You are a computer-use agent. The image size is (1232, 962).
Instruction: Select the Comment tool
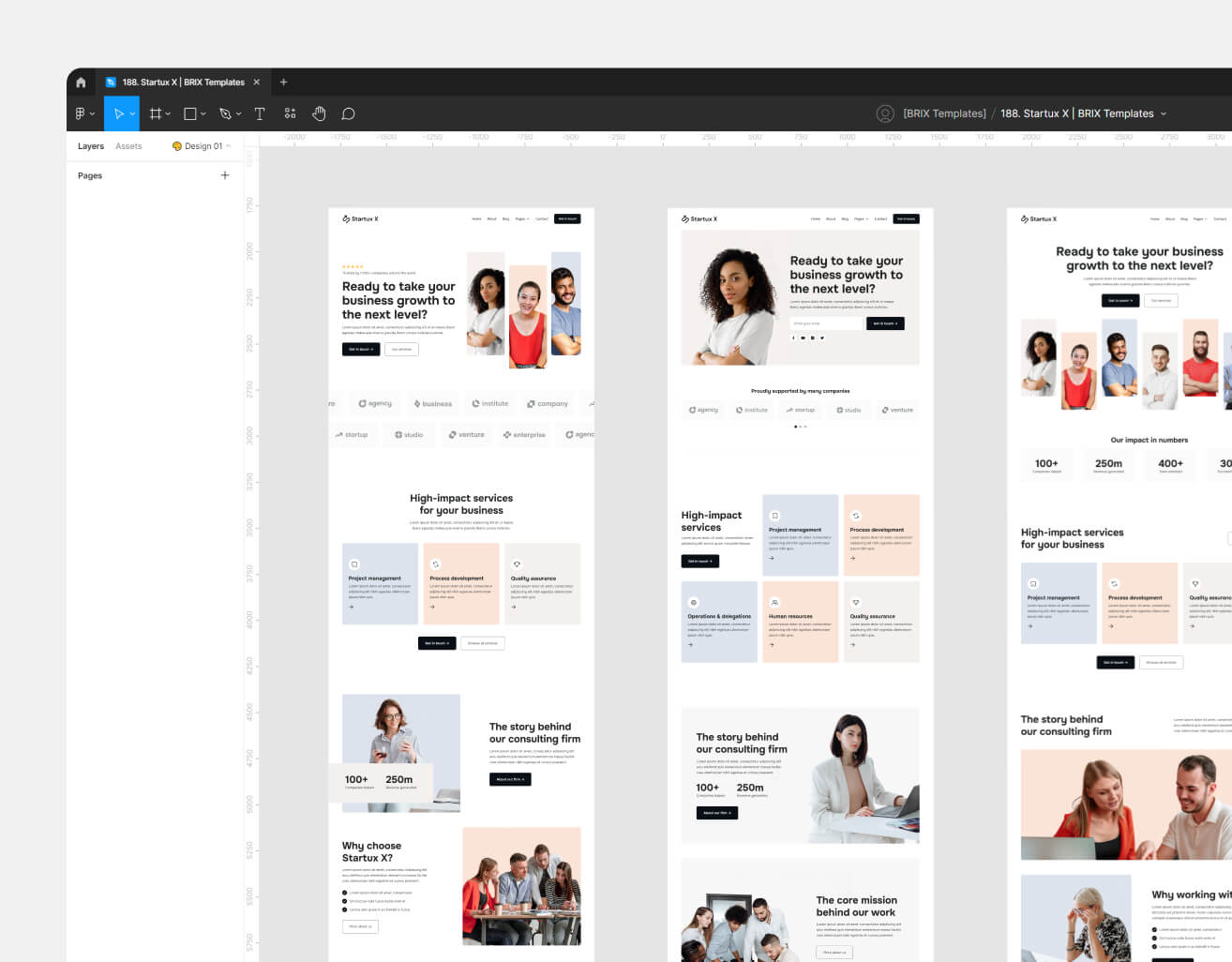pyautogui.click(x=348, y=113)
